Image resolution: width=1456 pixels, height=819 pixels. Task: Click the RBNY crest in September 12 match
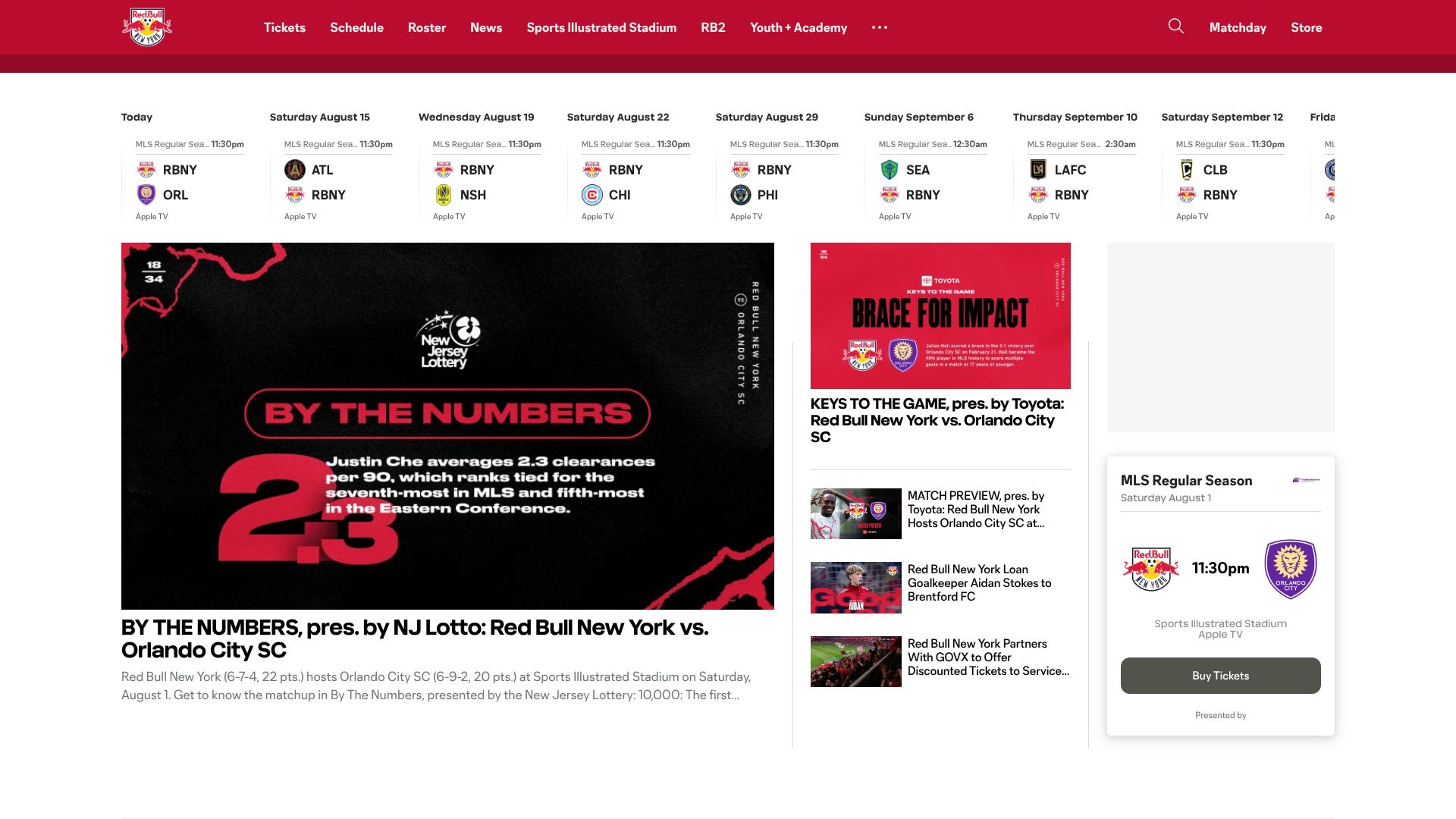click(x=1187, y=195)
